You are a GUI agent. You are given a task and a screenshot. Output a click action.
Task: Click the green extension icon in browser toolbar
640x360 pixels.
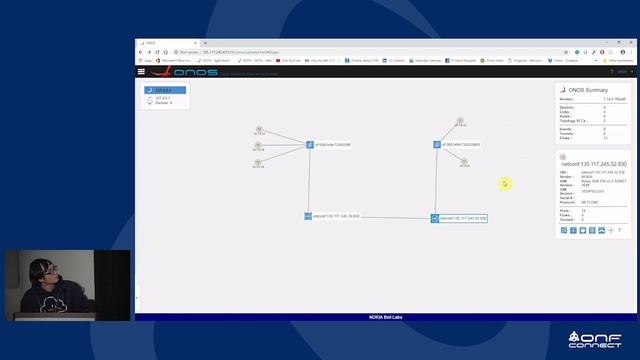click(x=577, y=52)
